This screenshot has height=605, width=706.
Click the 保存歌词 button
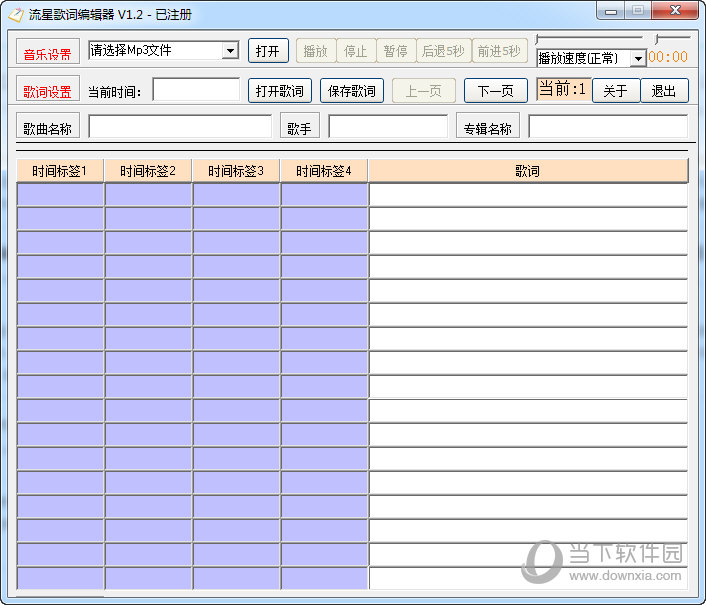click(352, 90)
